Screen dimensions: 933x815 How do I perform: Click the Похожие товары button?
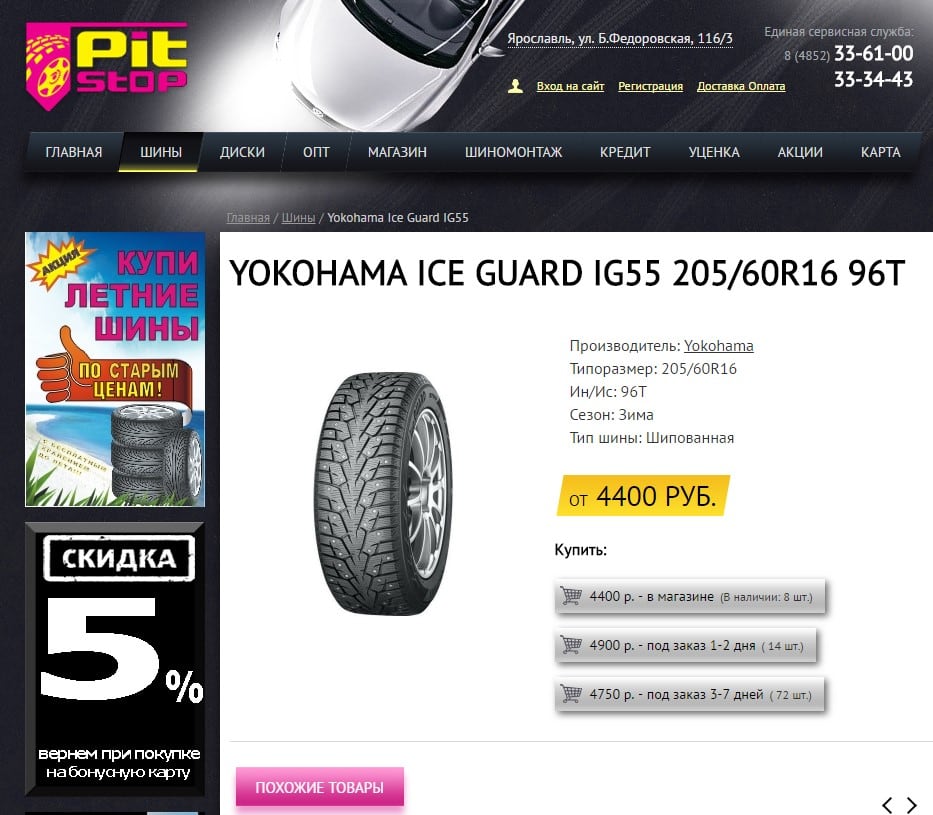(320, 787)
